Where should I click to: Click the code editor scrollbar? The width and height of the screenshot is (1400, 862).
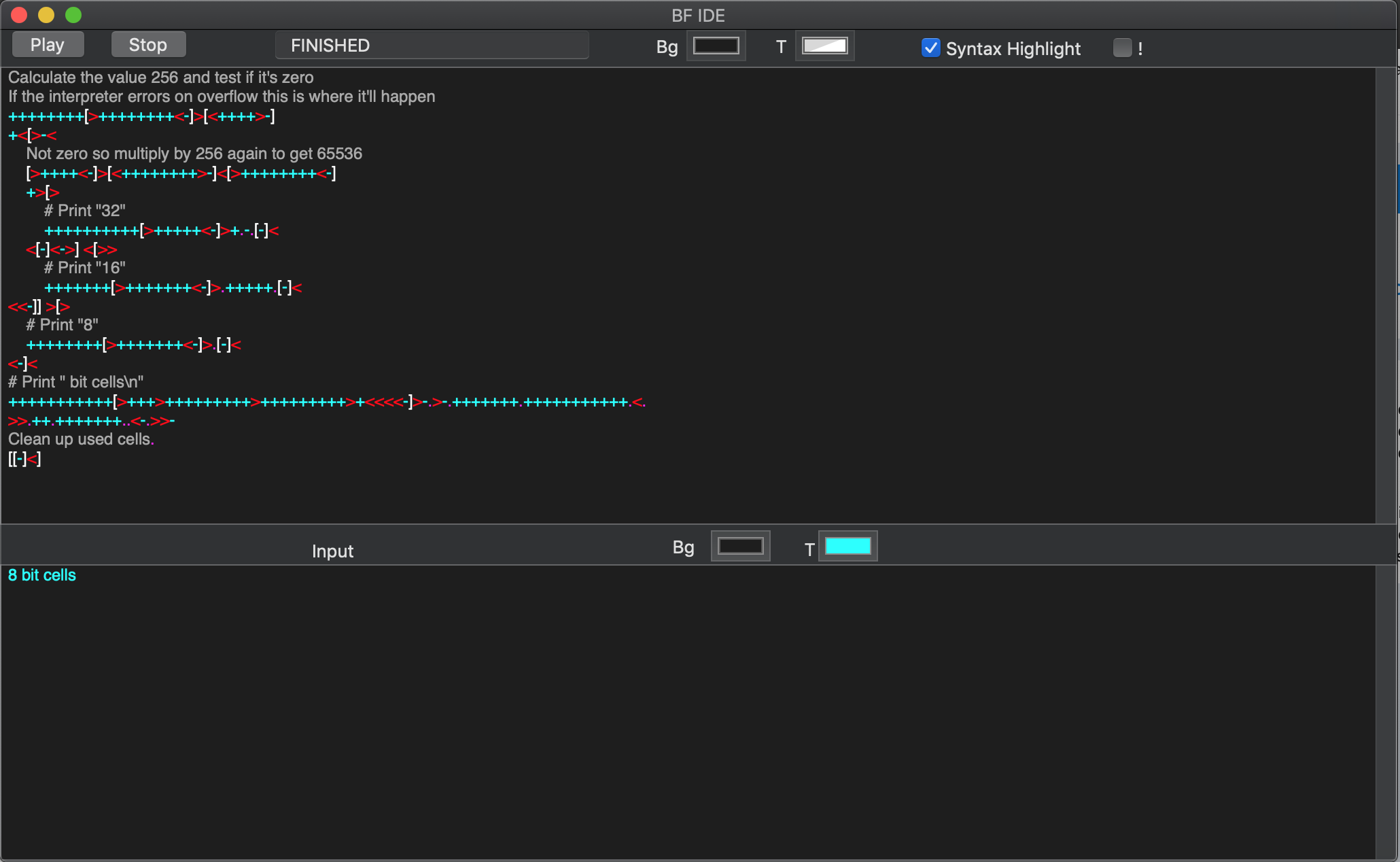click(x=1386, y=295)
